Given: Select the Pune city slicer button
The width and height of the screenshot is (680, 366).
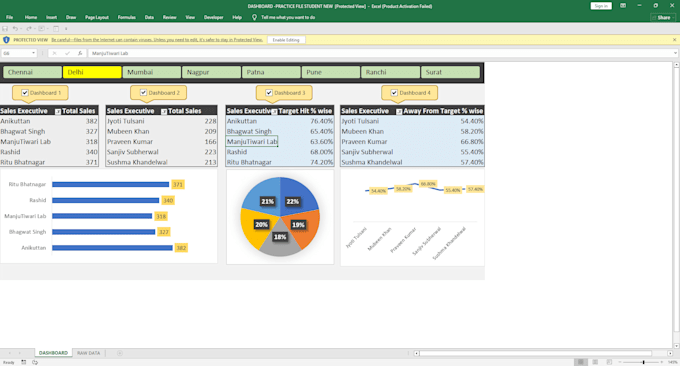Looking at the screenshot, I should tap(331, 72).
